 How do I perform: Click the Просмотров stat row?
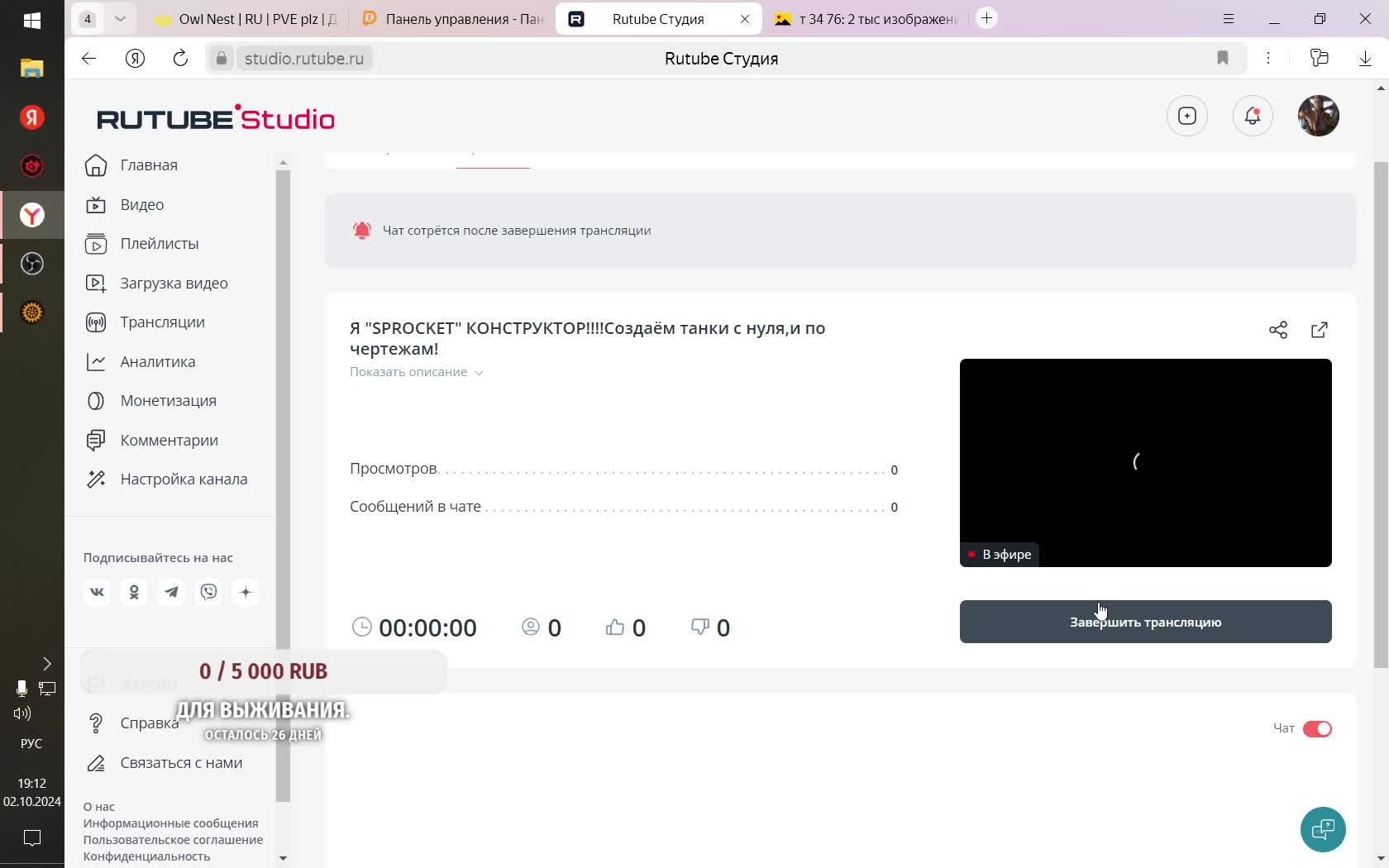tap(623, 469)
